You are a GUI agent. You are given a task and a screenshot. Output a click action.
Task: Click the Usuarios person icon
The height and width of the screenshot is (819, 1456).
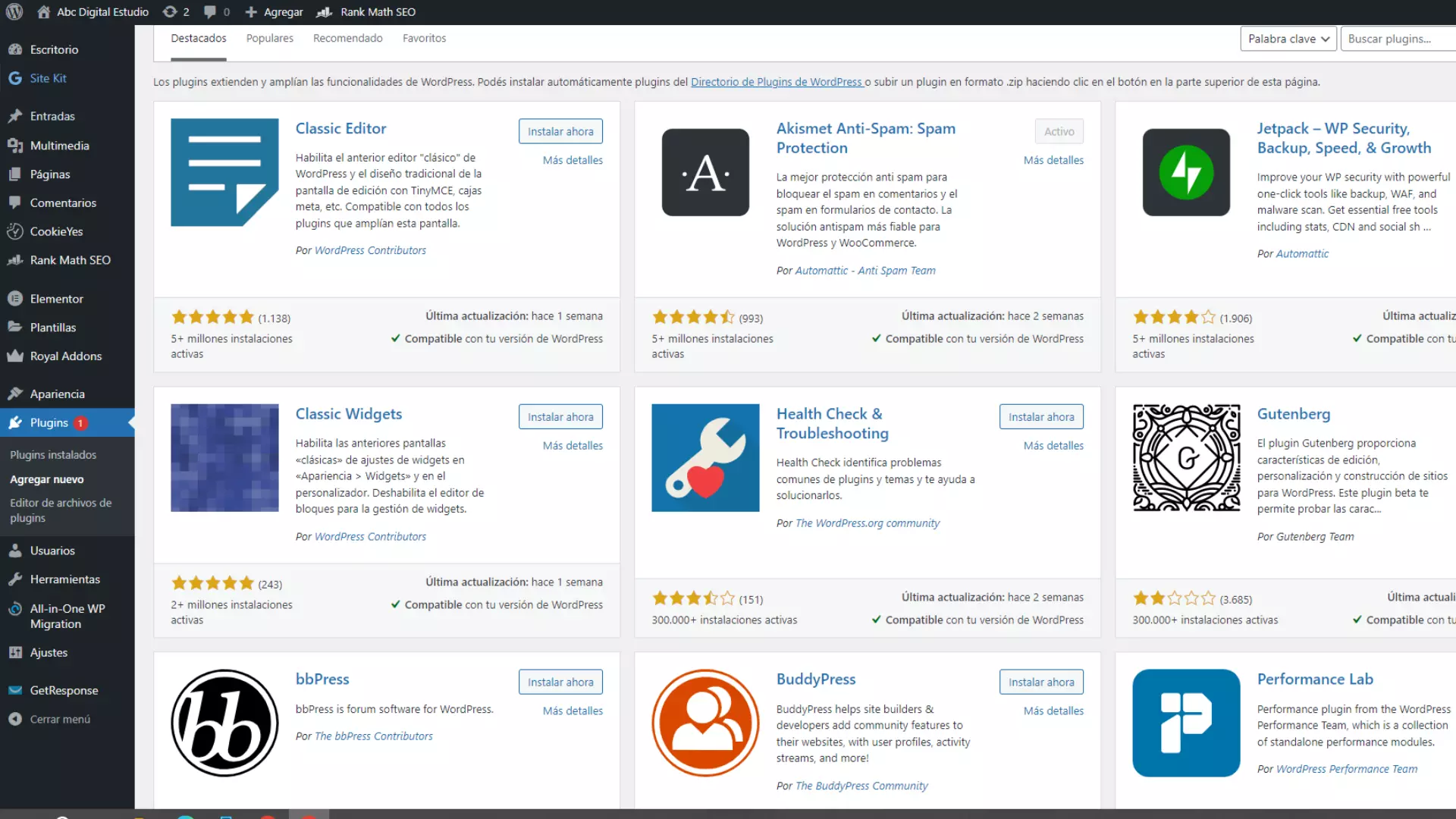15,551
